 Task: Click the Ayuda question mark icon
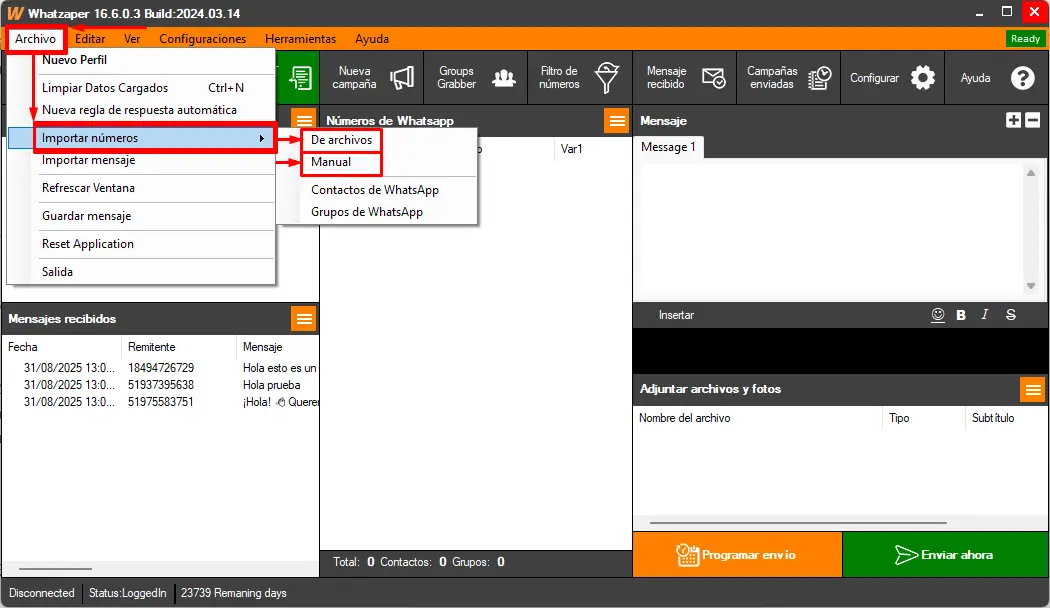click(x=995, y=78)
